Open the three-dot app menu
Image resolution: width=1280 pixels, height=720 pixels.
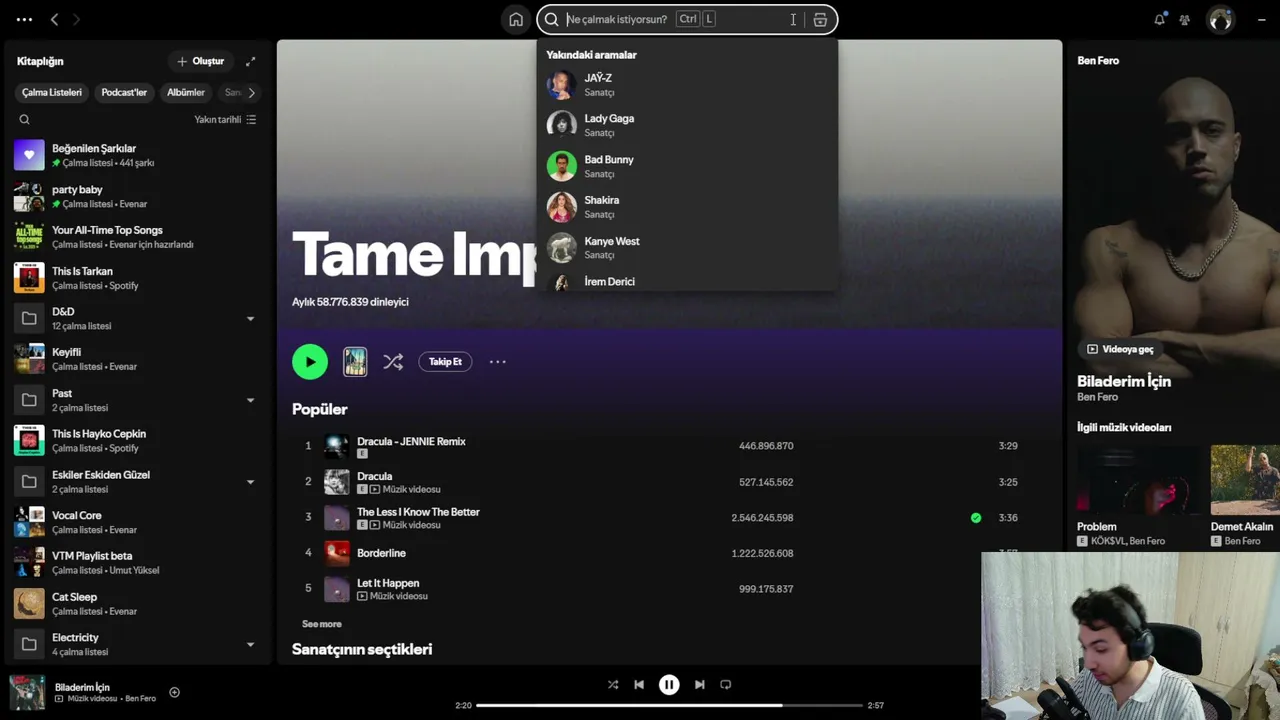point(24,19)
